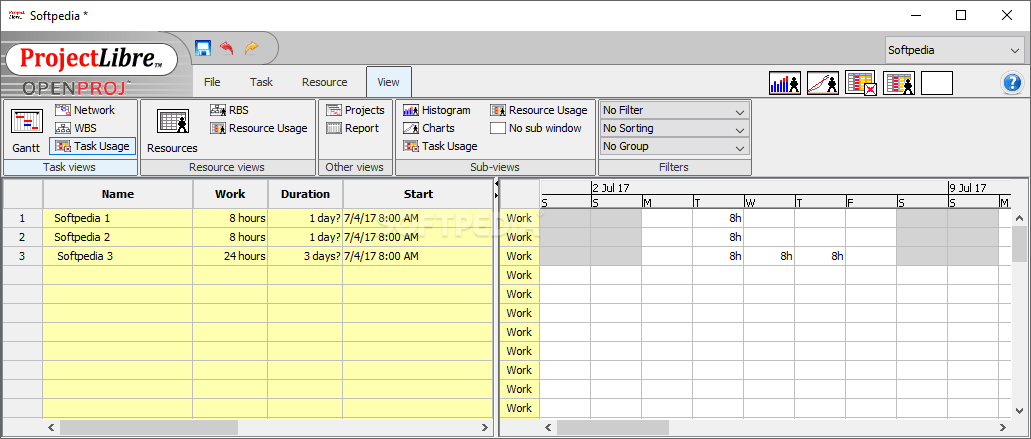Click the Softpedia 3 task name
1031x439 pixels.
point(85,256)
